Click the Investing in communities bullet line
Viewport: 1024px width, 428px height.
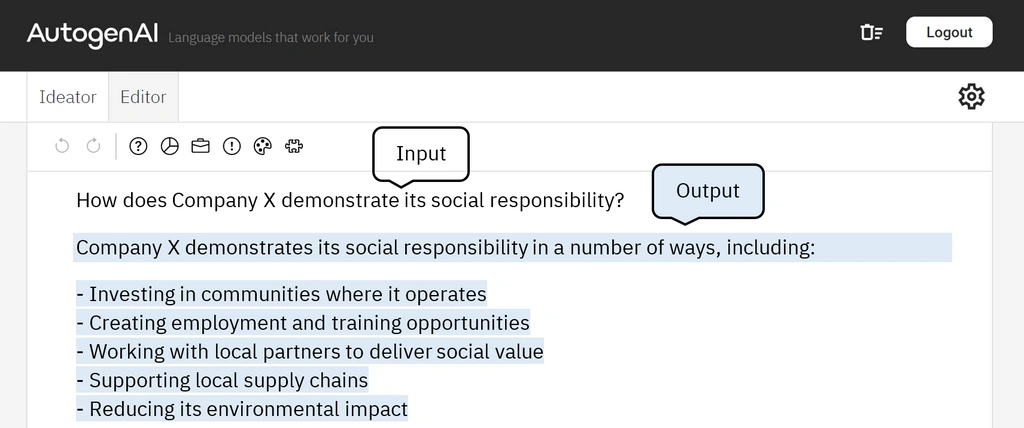(281, 294)
